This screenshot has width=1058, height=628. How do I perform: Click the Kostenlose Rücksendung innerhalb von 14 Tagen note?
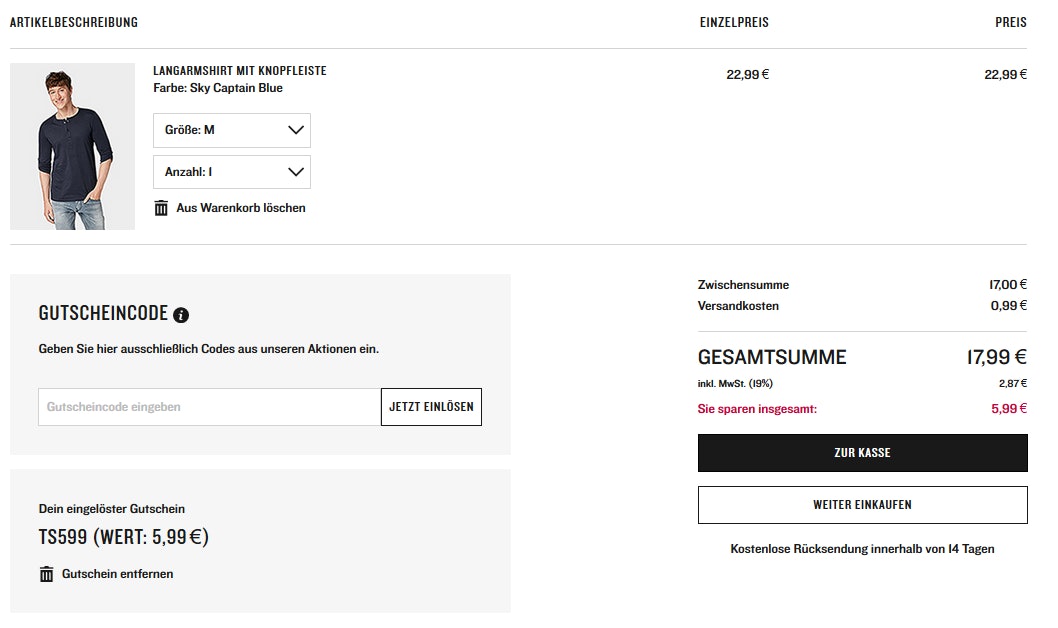[x=862, y=549]
